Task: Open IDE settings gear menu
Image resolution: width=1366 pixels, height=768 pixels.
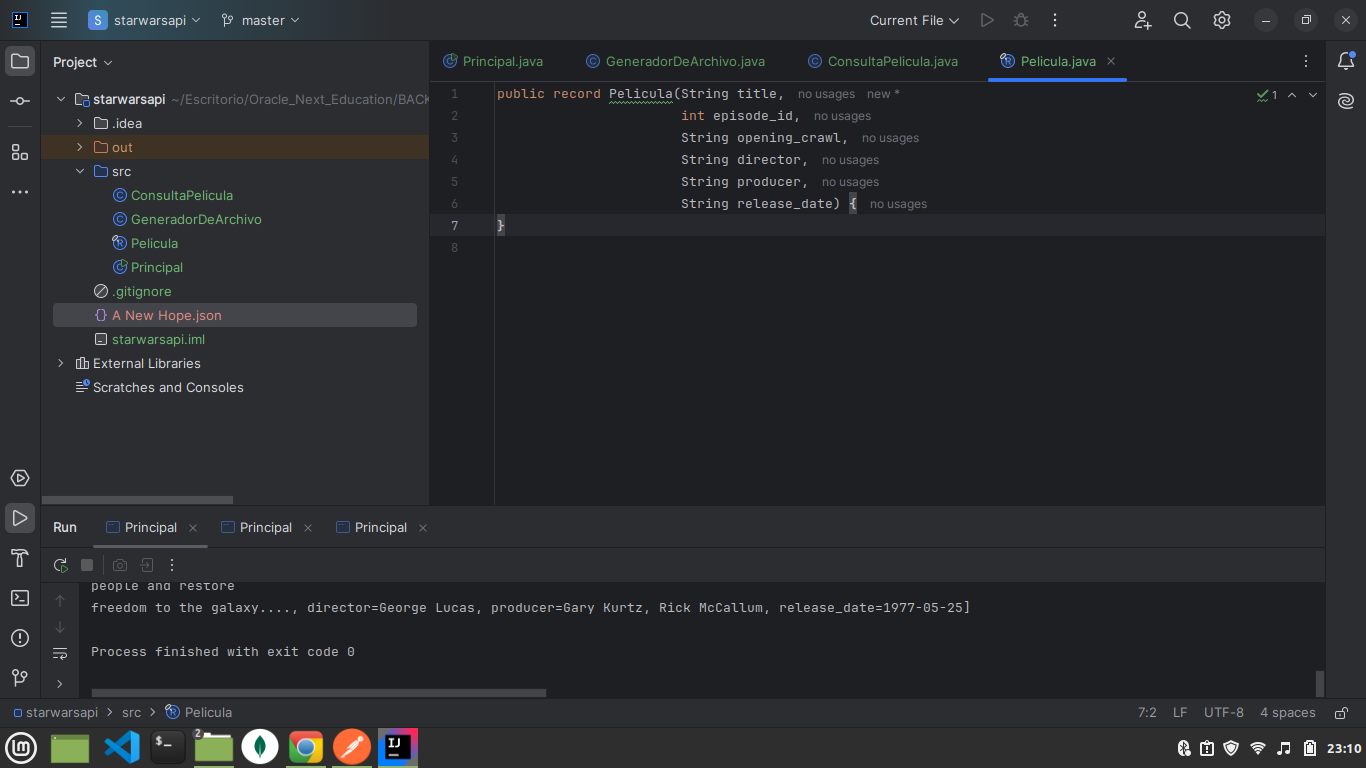Action: point(1222,20)
